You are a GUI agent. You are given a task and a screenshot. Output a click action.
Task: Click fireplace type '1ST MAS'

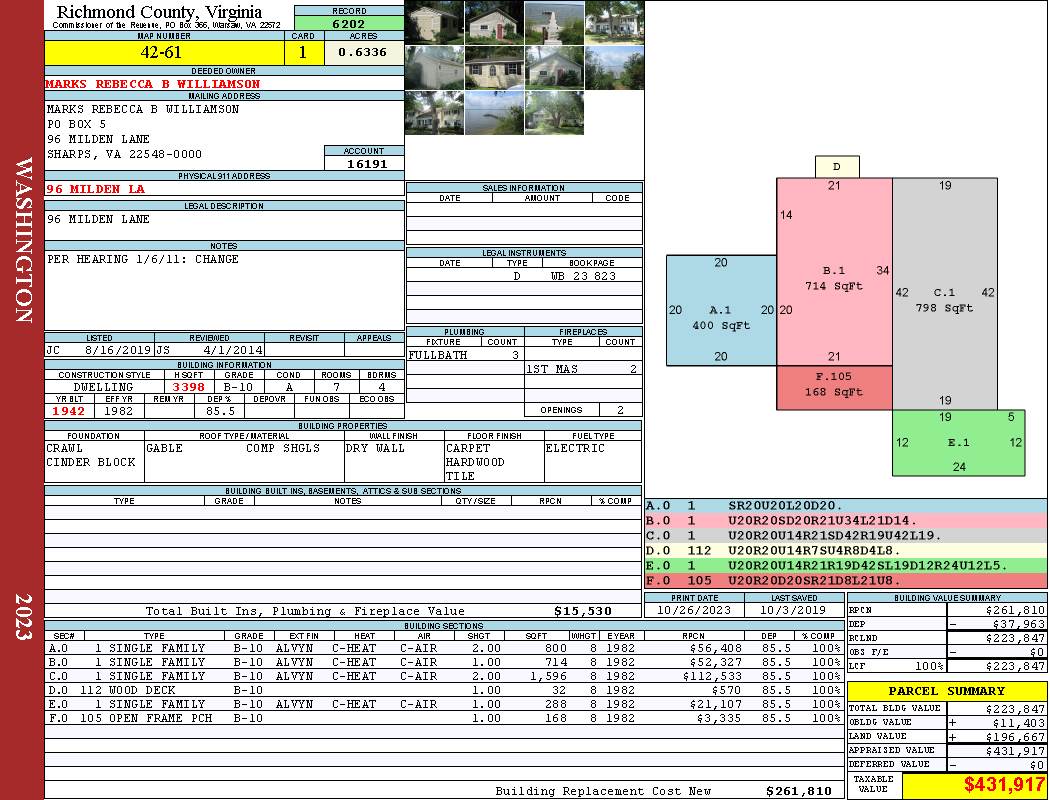tap(552, 369)
